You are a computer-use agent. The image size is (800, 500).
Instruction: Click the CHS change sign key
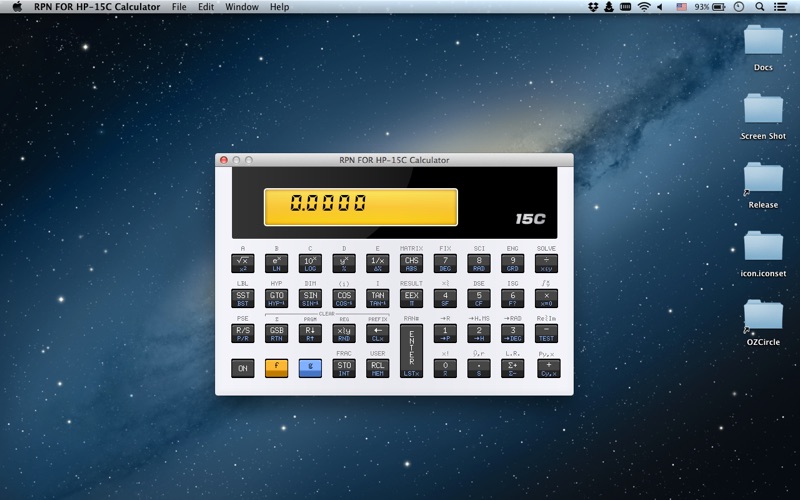[x=411, y=263]
